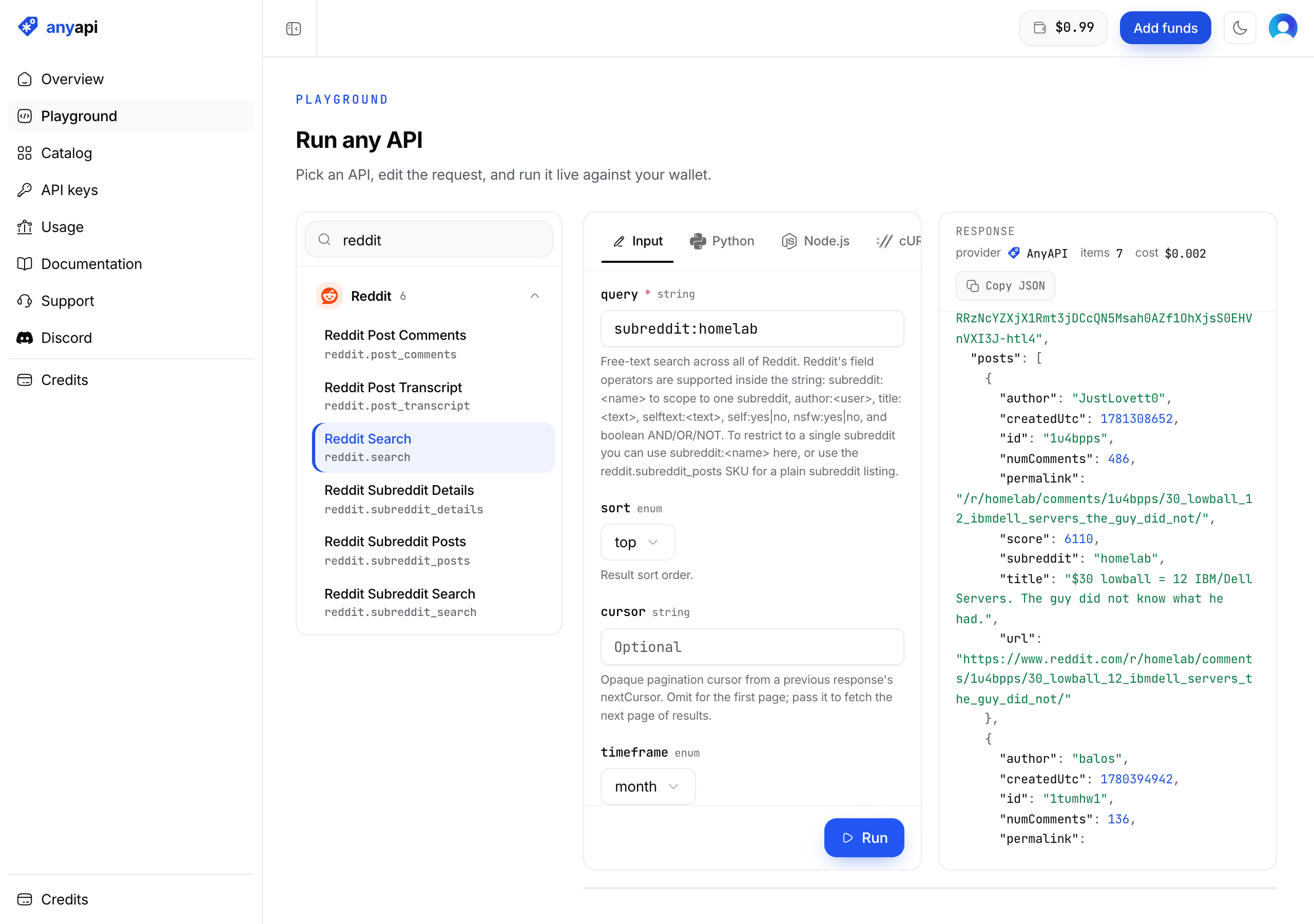Click the Support headset icon

pyautogui.click(x=25, y=301)
